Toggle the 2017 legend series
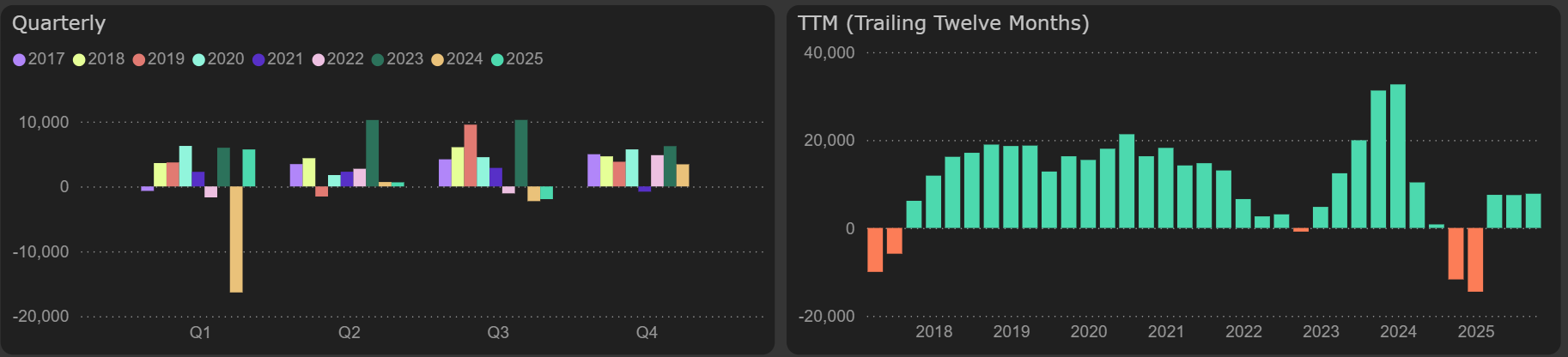 pyautogui.click(x=39, y=59)
